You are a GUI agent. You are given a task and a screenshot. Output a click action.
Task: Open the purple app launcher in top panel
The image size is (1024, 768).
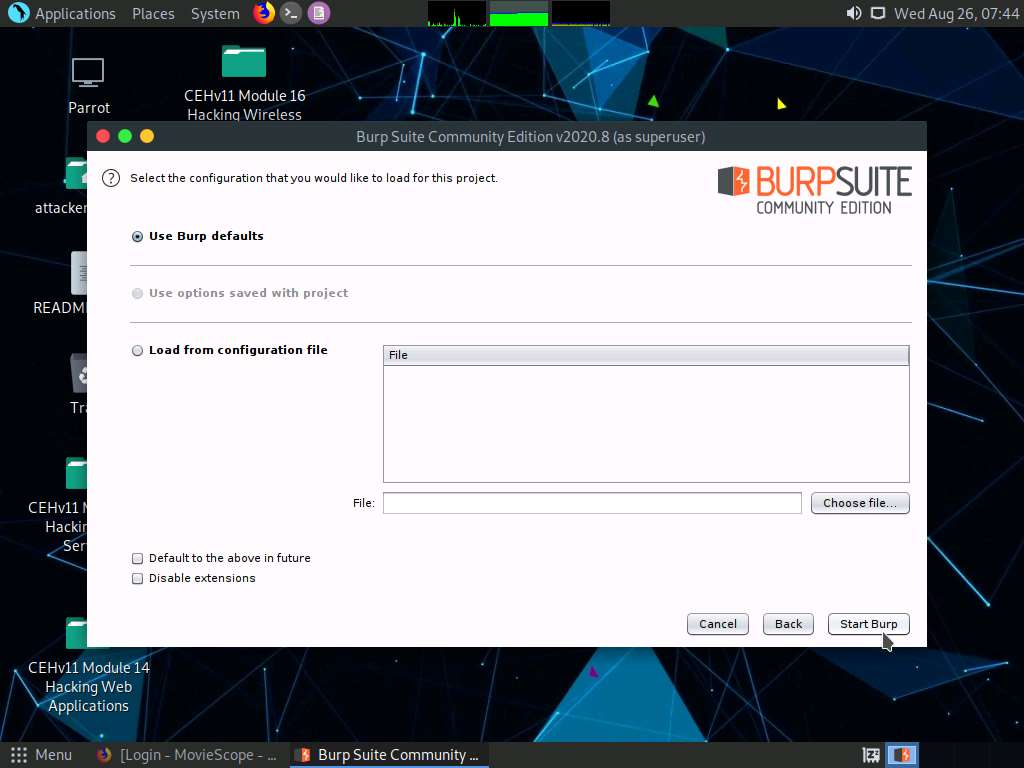click(x=317, y=13)
